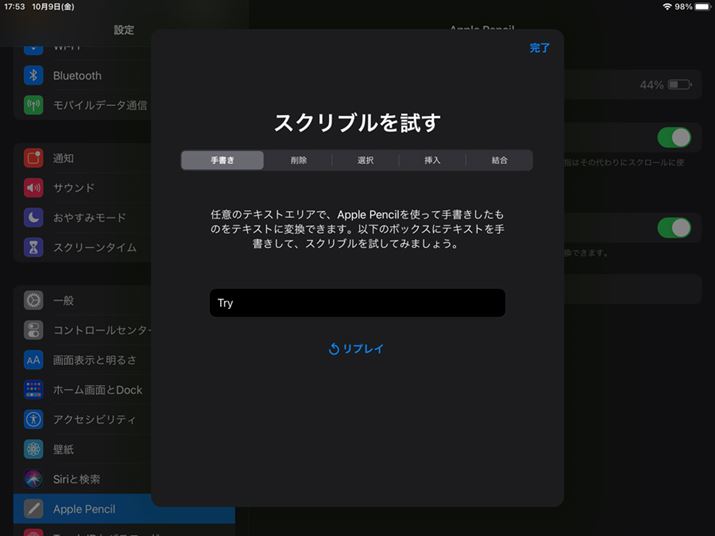715x536 pixels.
Task: Select Apple Pencil row label in sidebar
Action: coord(84,509)
